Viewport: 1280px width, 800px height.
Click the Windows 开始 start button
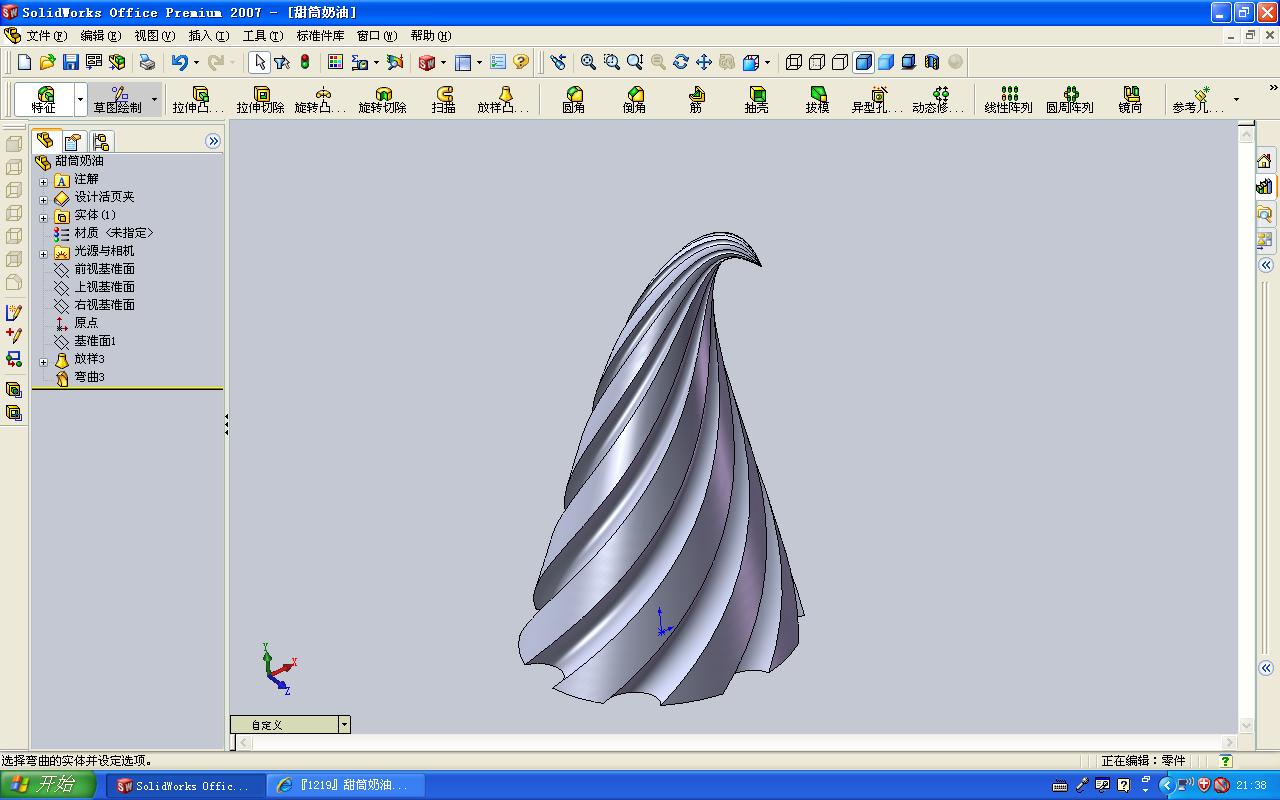[50, 785]
